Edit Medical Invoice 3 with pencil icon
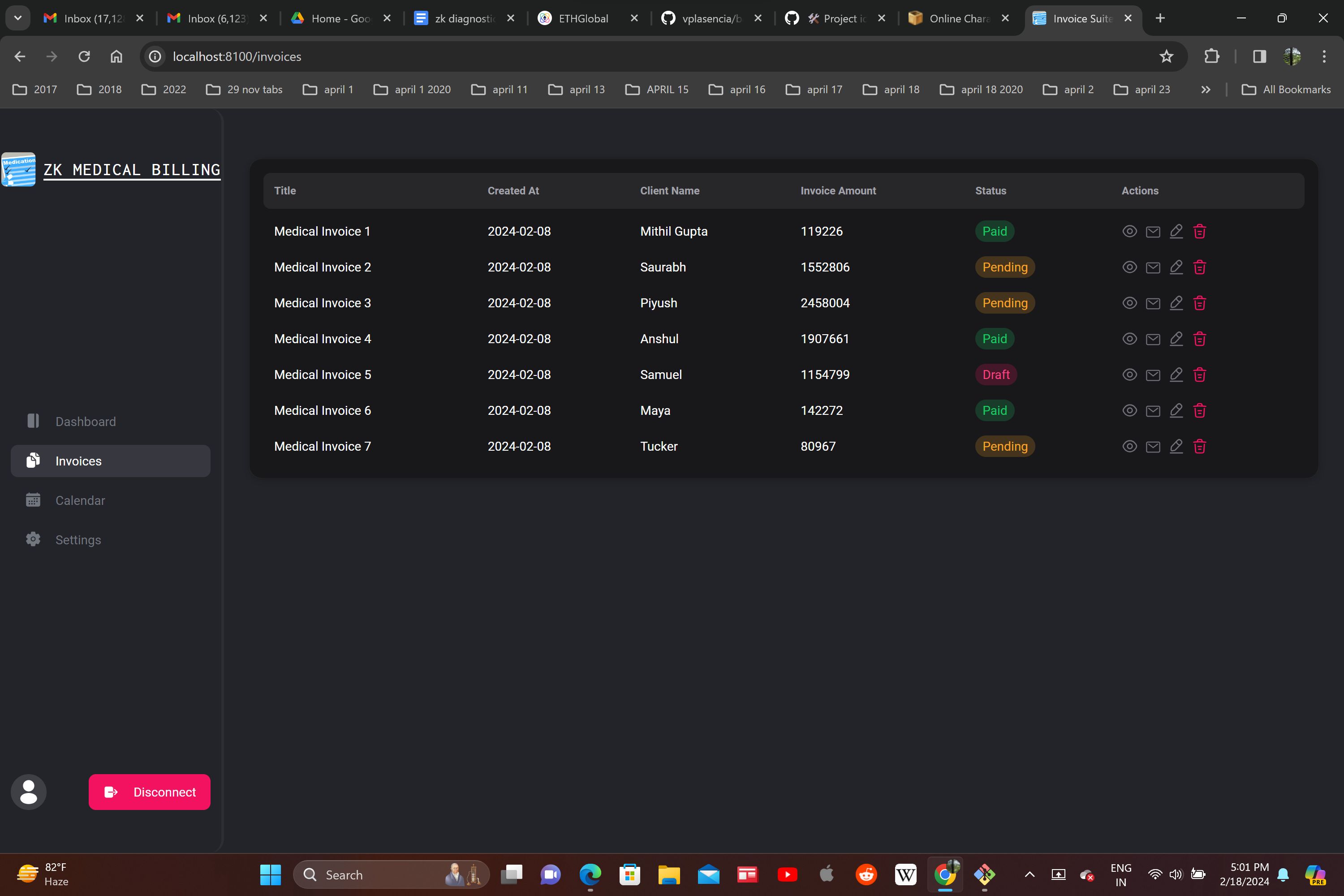The height and width of the screenshot is (896, 1344). [1176, 303]
